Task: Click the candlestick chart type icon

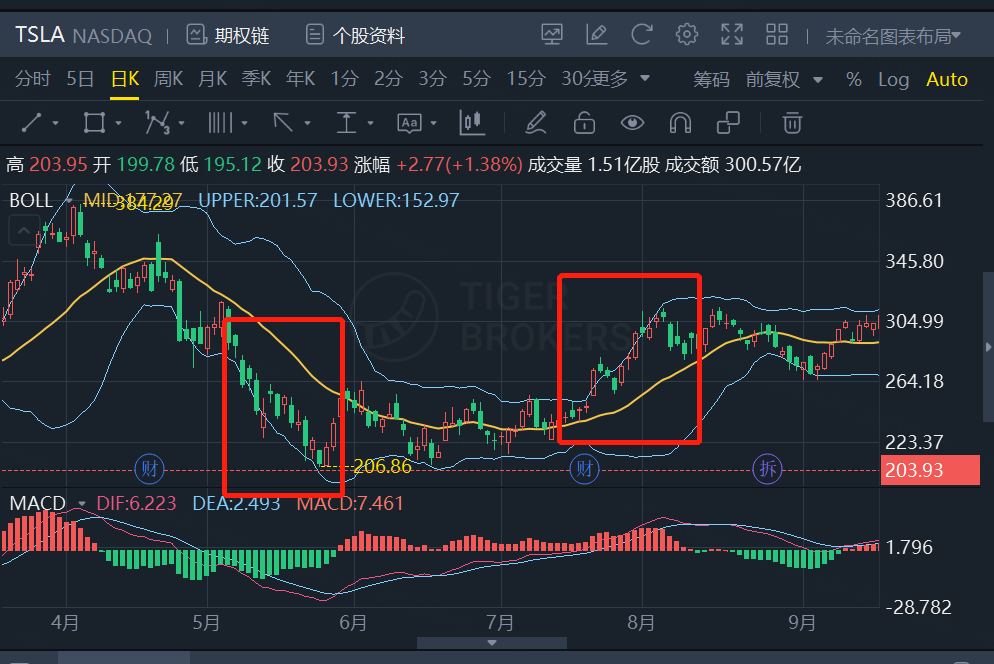Action: 472,123
